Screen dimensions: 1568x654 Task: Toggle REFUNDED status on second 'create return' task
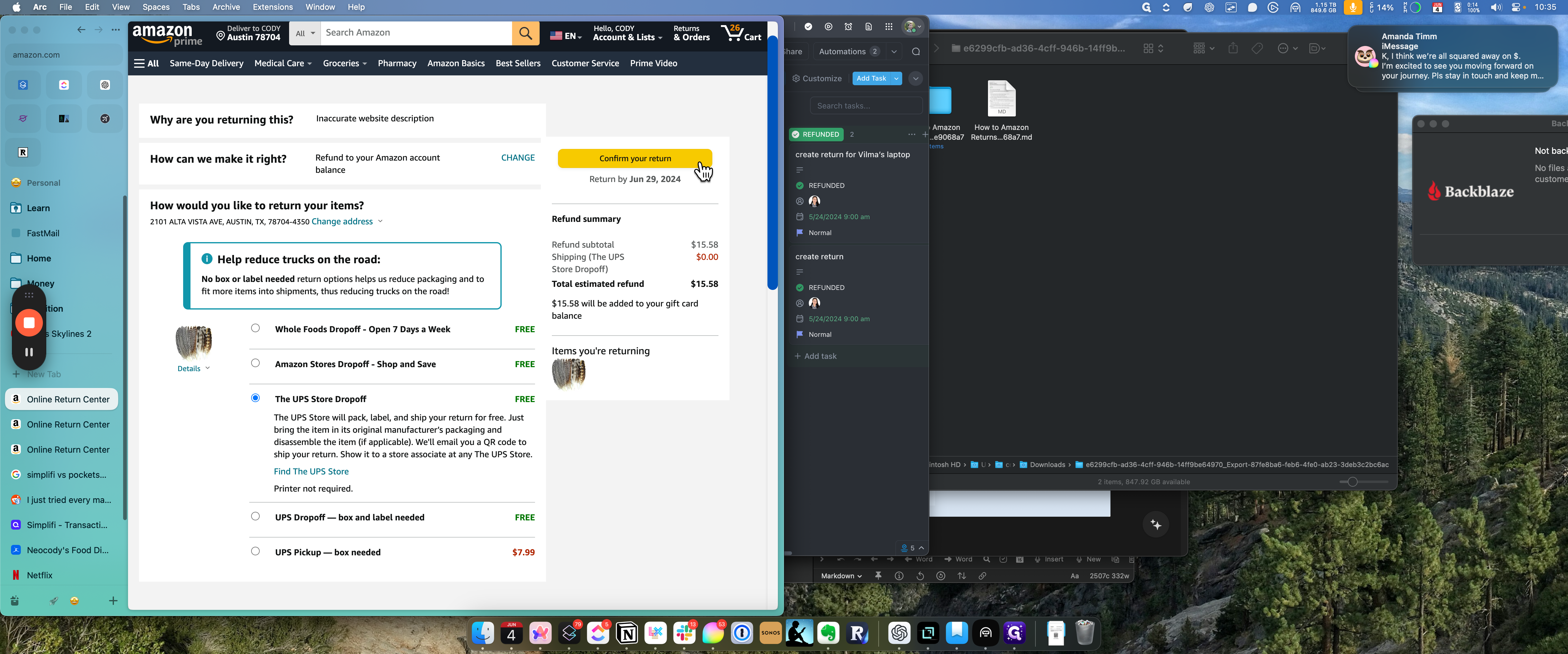tap(800, 287)
